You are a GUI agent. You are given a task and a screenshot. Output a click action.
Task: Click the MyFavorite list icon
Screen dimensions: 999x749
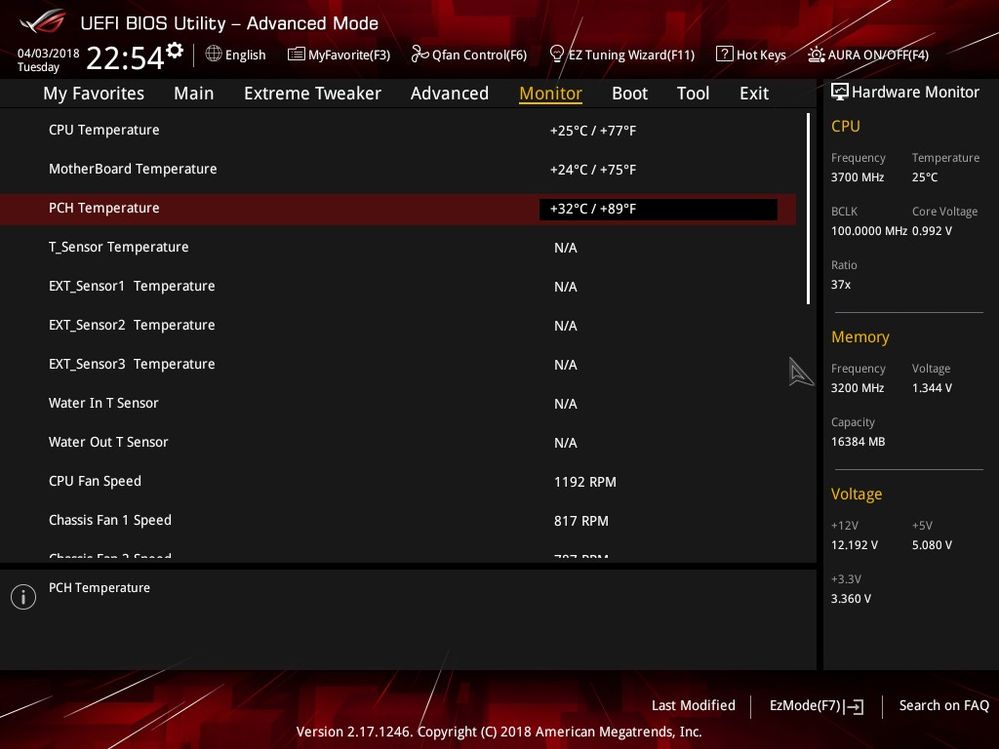coord(296,54)
